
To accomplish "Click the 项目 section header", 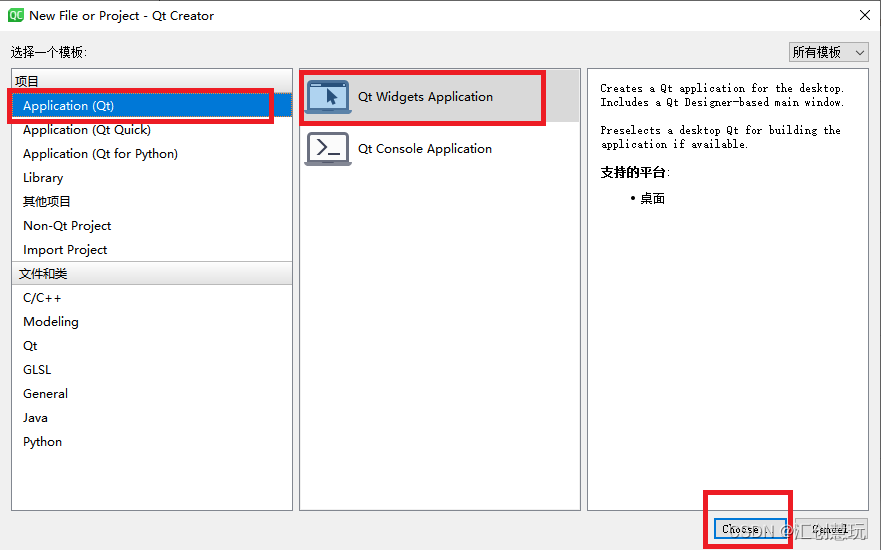I will [x=152, y=81].
